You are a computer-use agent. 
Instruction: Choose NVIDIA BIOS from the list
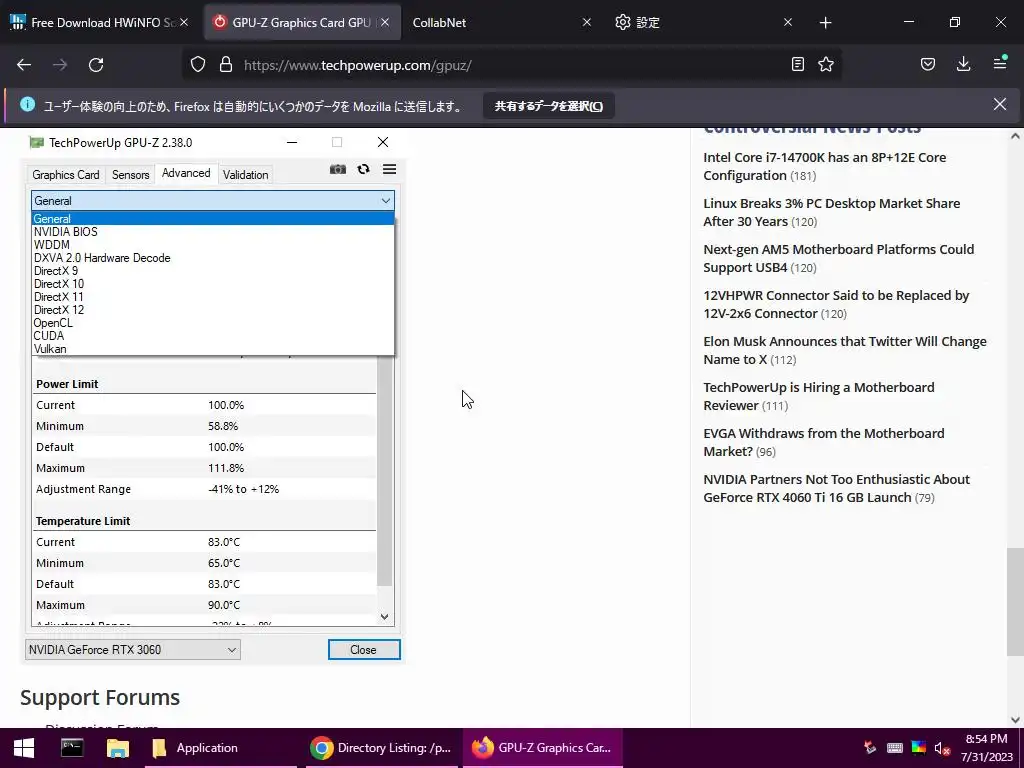coord(213,232)
